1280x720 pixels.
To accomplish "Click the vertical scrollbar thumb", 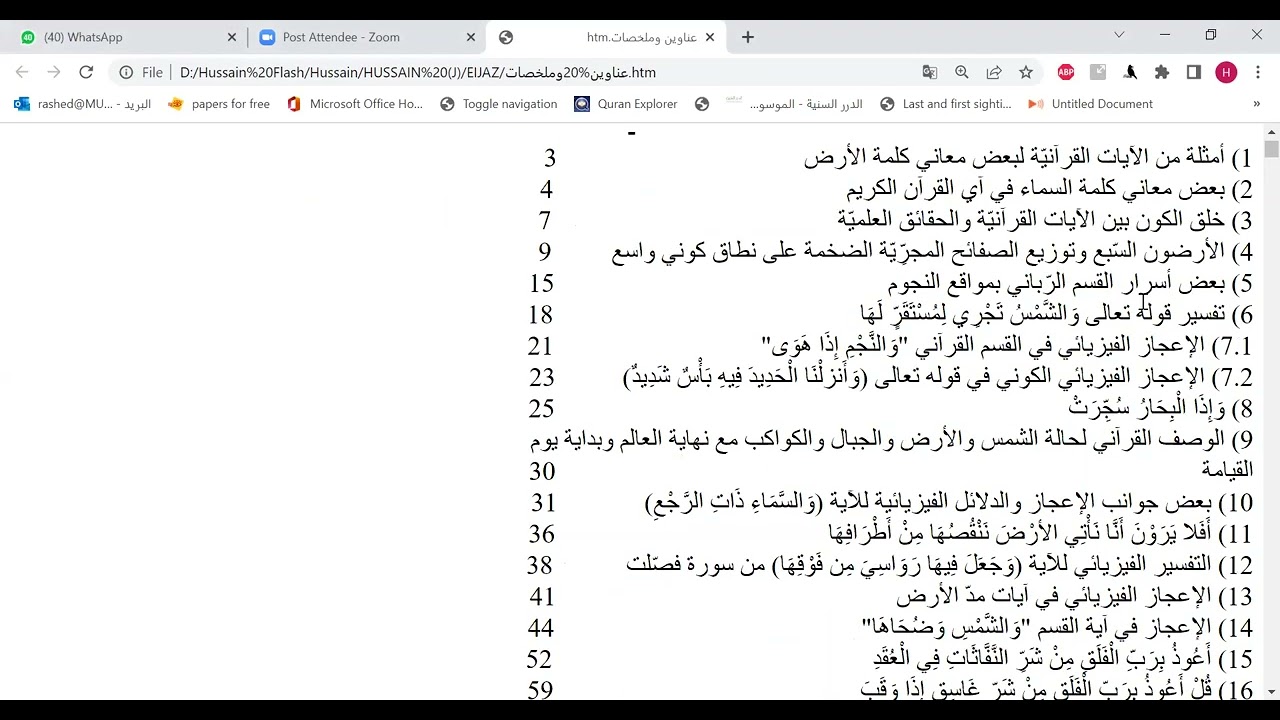I will [1271, 149].
